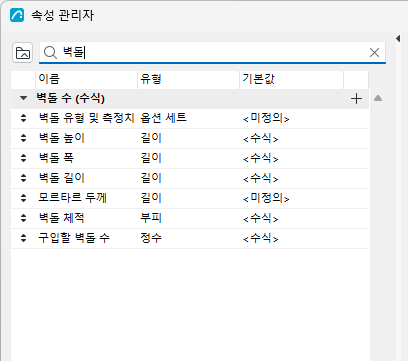Select the 벽돌 유형 및 측정치 property
Viewport: 408px width, 361px height.
[87, 118]
